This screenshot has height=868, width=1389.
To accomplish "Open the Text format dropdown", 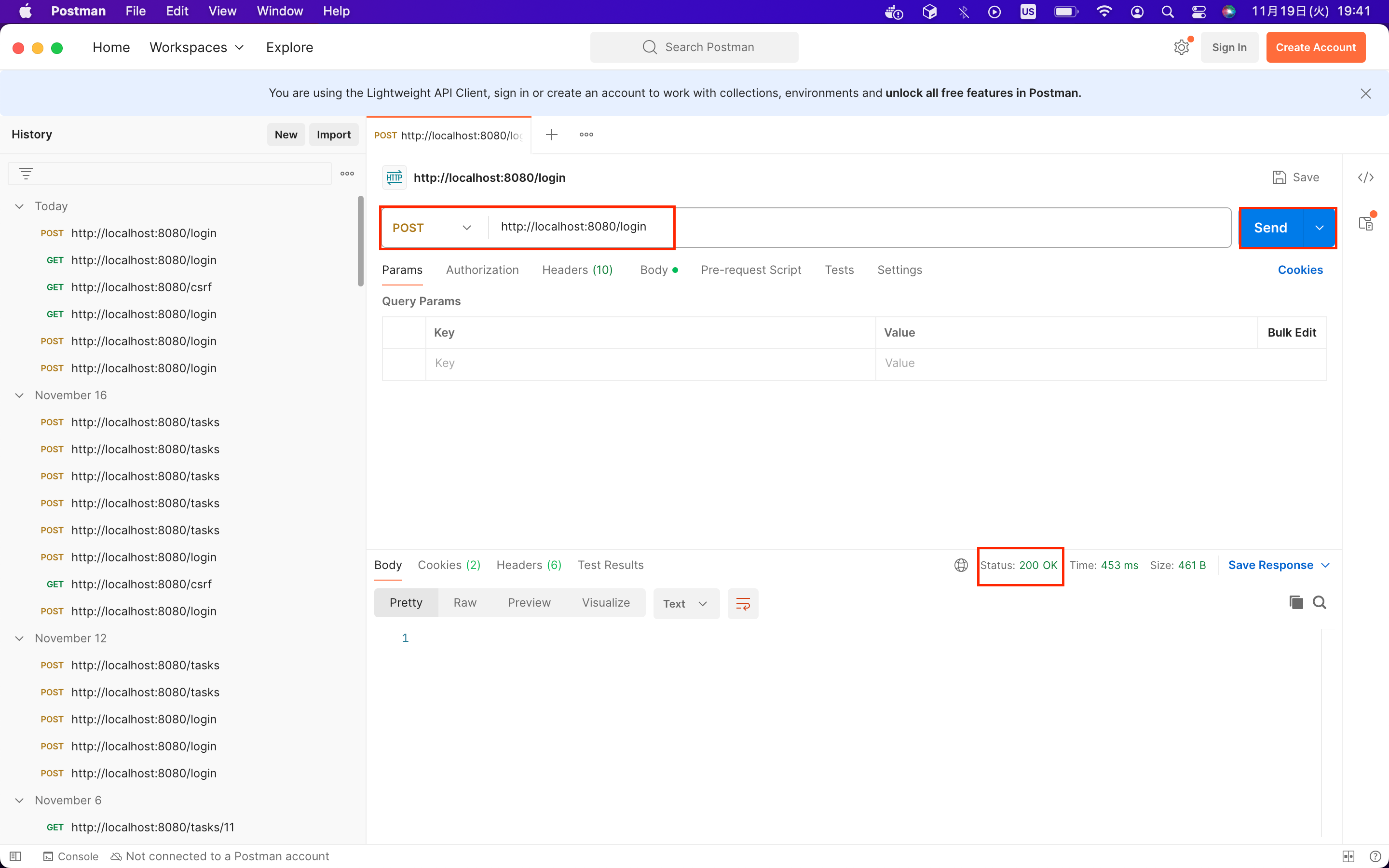I will point(686,603).
